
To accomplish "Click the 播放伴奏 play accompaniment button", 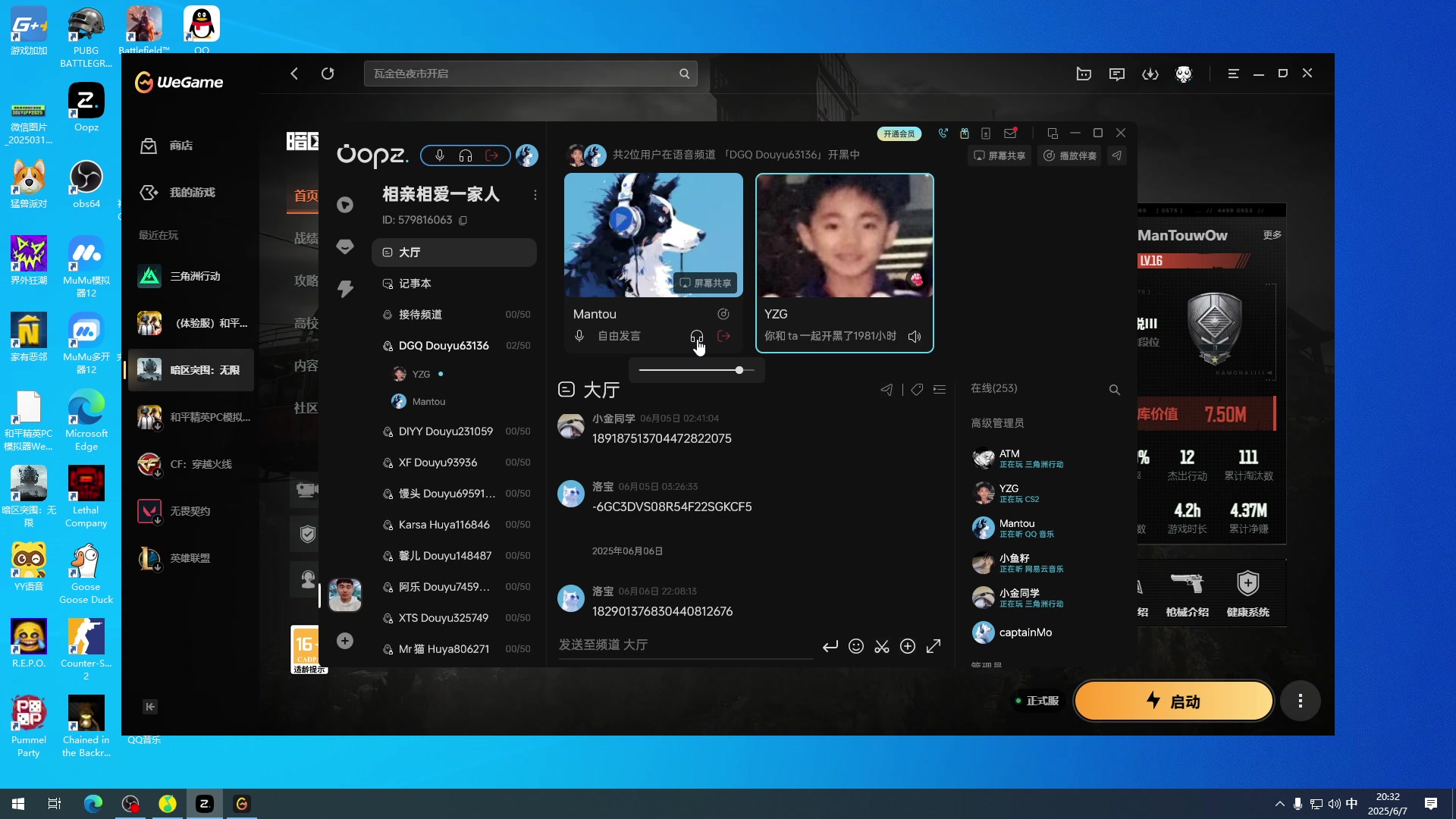I will (x=1070, y=155).
